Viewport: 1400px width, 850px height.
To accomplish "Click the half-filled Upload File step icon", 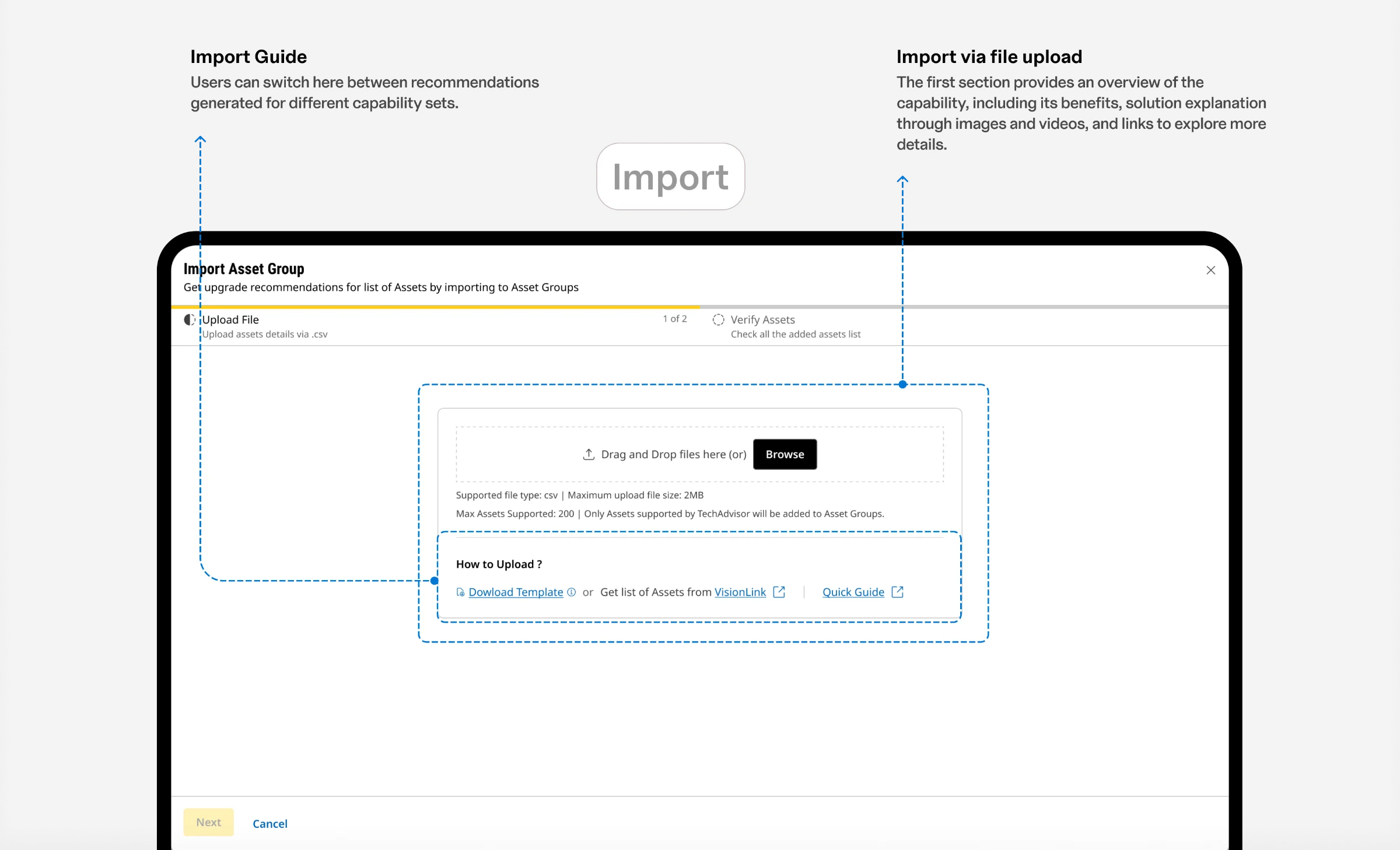I will click(190, 319).
